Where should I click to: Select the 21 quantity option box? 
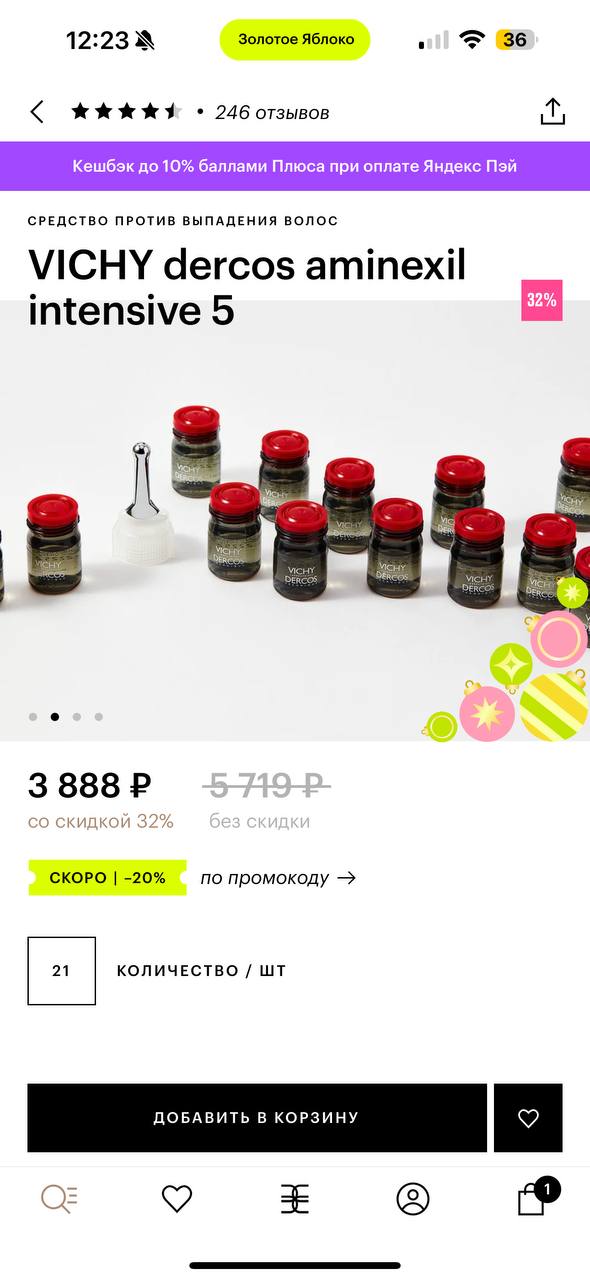point(61,970)
